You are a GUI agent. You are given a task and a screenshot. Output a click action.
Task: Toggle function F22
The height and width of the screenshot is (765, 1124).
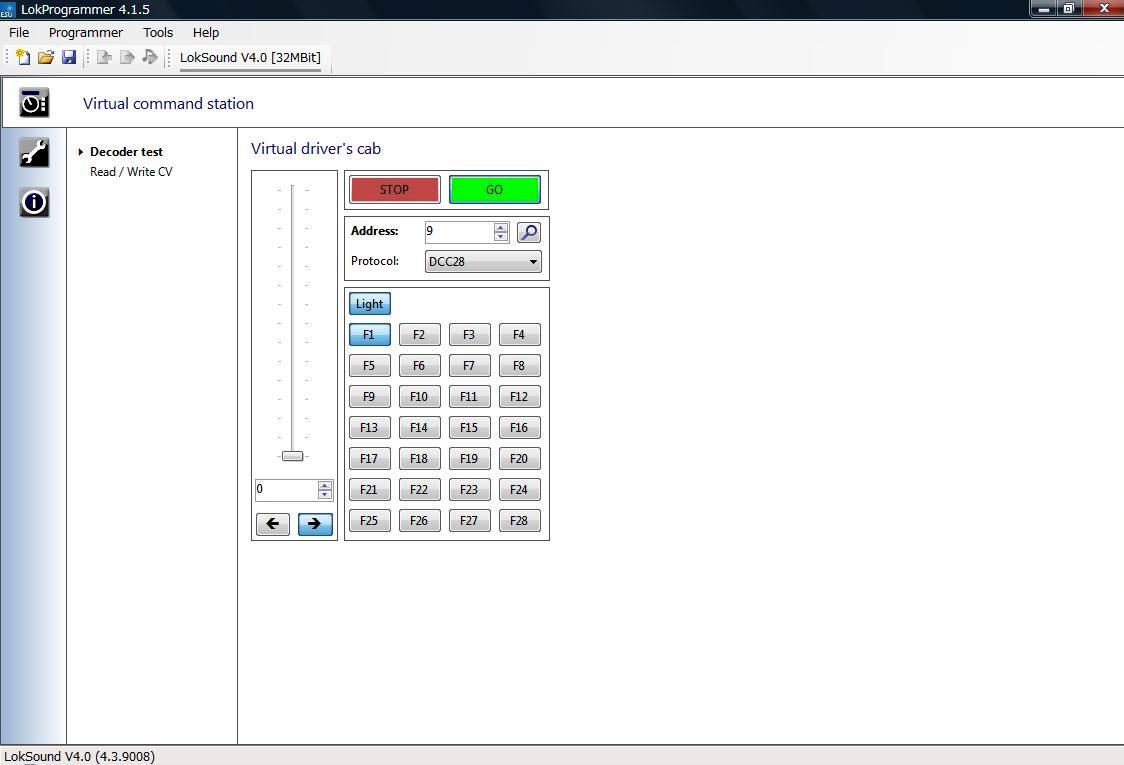pyautogui.click(x=419, y=490)
